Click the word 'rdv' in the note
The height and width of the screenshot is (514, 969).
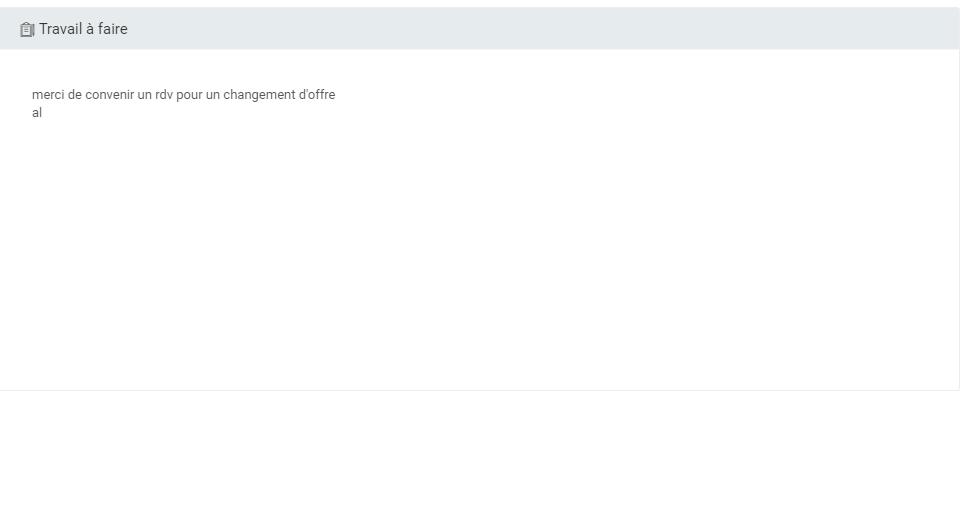[164, 95]
